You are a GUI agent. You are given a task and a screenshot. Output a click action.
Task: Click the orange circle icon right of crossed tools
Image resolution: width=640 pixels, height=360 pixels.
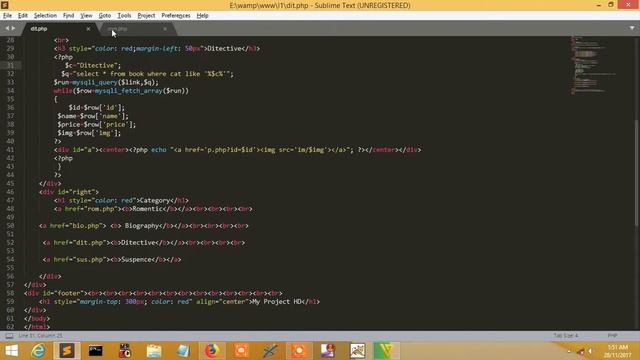tap(299, 351)
